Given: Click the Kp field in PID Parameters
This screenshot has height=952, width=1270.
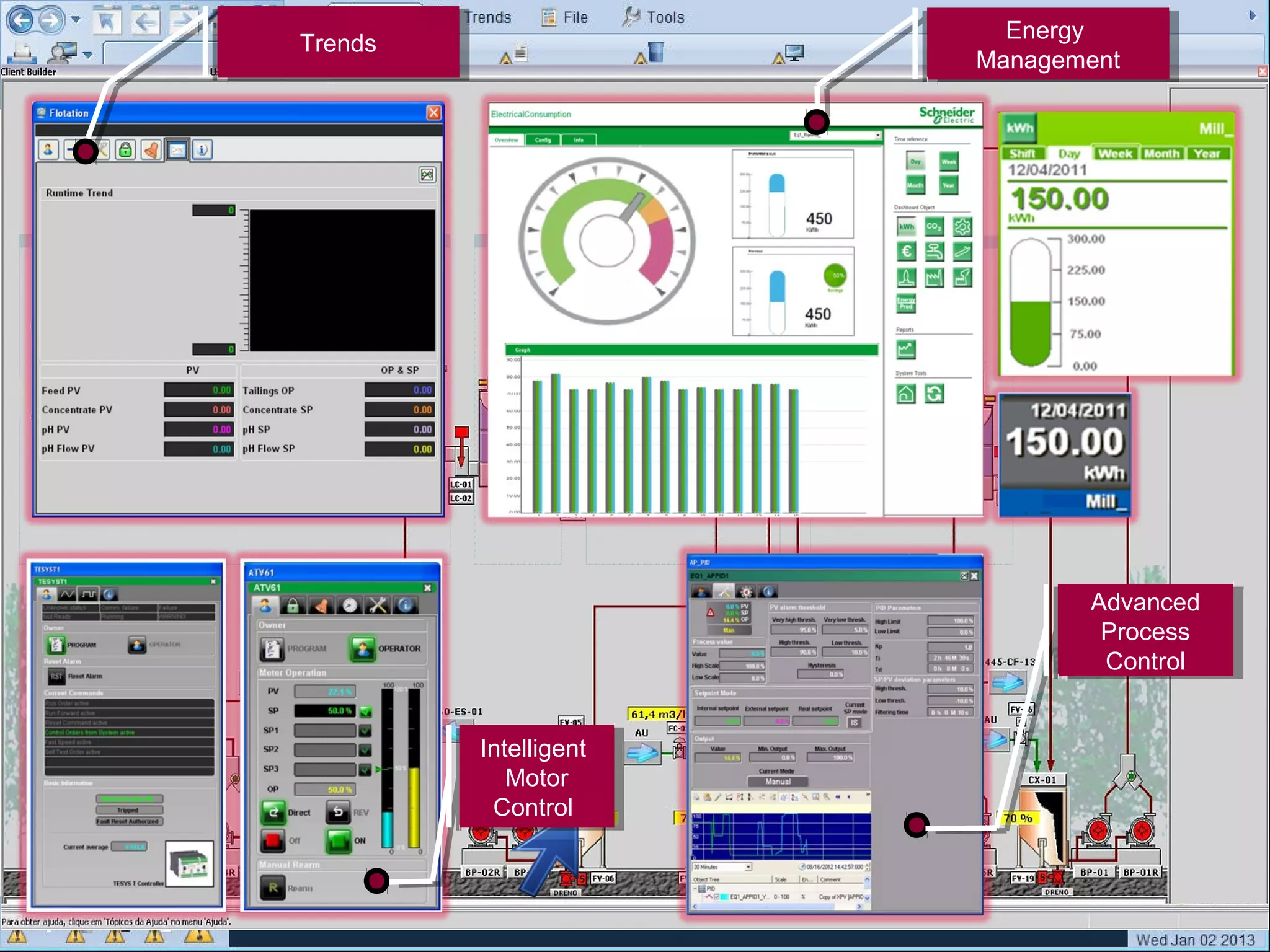Looking at the screenshot, I should pos(950,647).
